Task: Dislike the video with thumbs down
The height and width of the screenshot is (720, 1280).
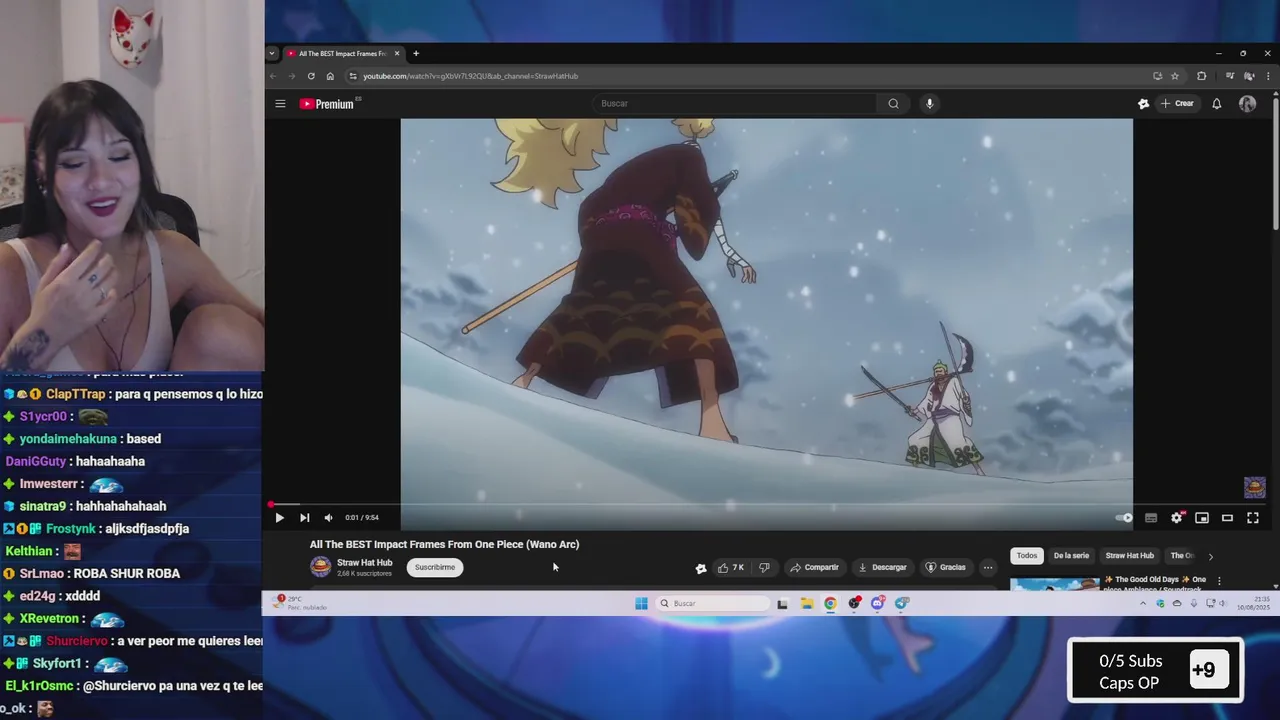Action: click(x=764, y=567)
